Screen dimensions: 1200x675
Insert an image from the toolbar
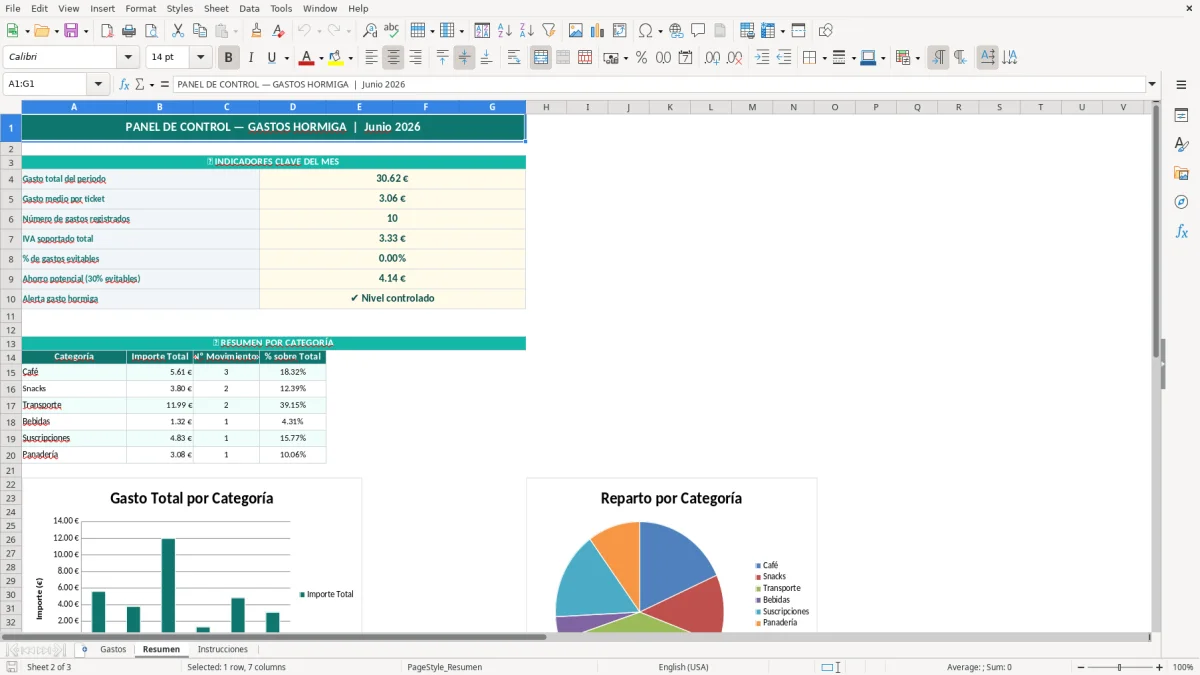(x=576, y=31)
